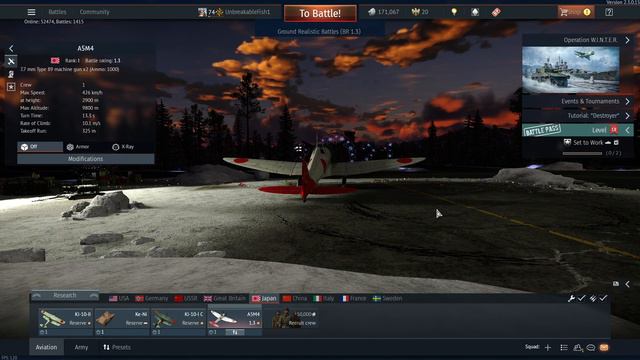
Task: Select the Ki-10-II vehicle slot
Action: tap(66, 319)
